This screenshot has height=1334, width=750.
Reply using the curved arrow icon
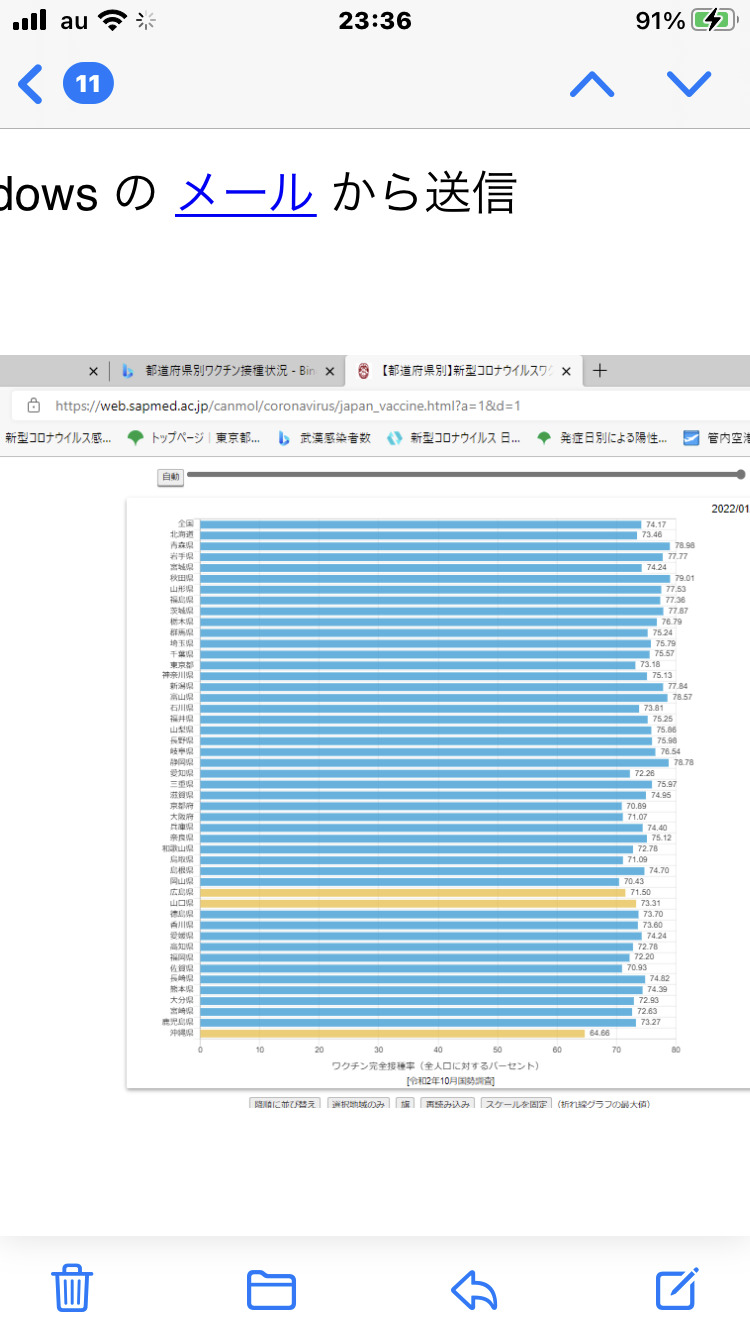click(x=474, y=1288)
